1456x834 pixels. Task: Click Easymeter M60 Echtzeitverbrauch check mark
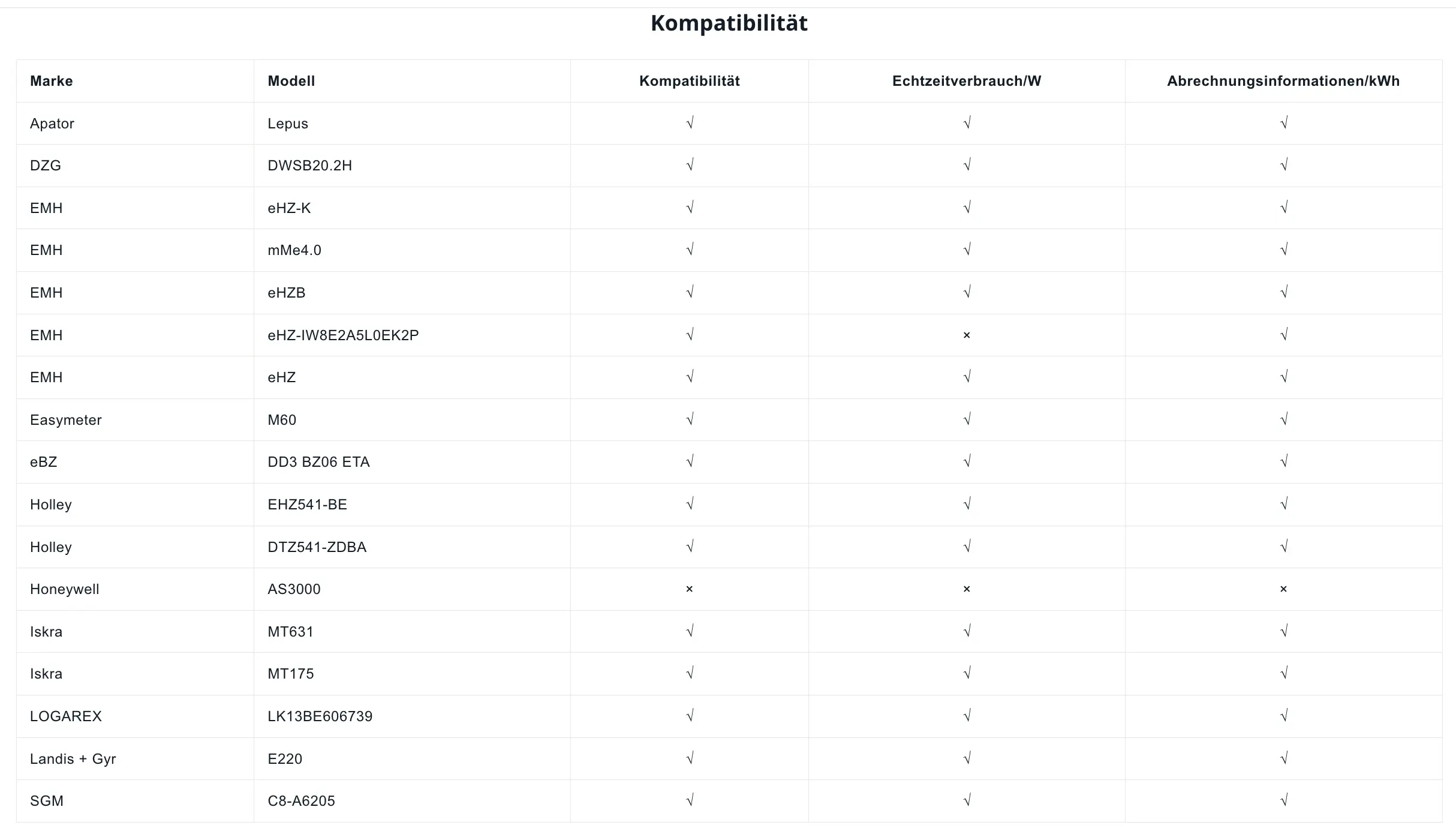coord(967,419)
